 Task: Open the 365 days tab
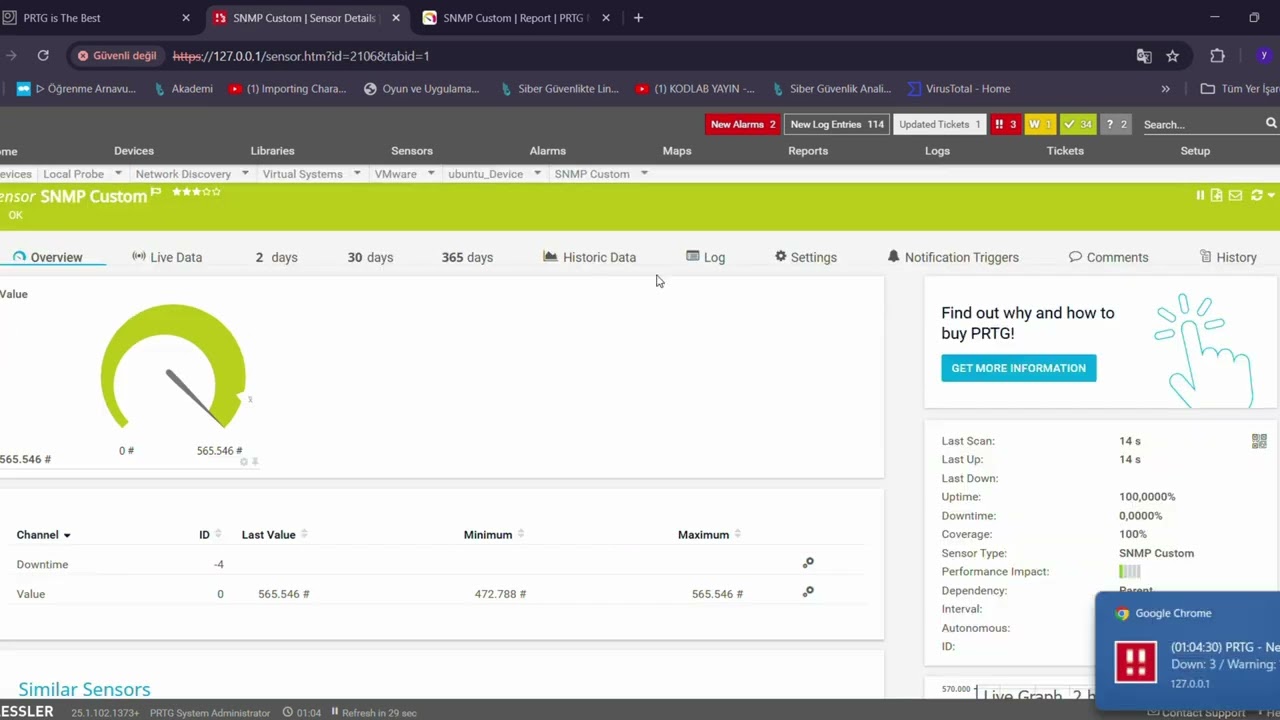(467, 257)
